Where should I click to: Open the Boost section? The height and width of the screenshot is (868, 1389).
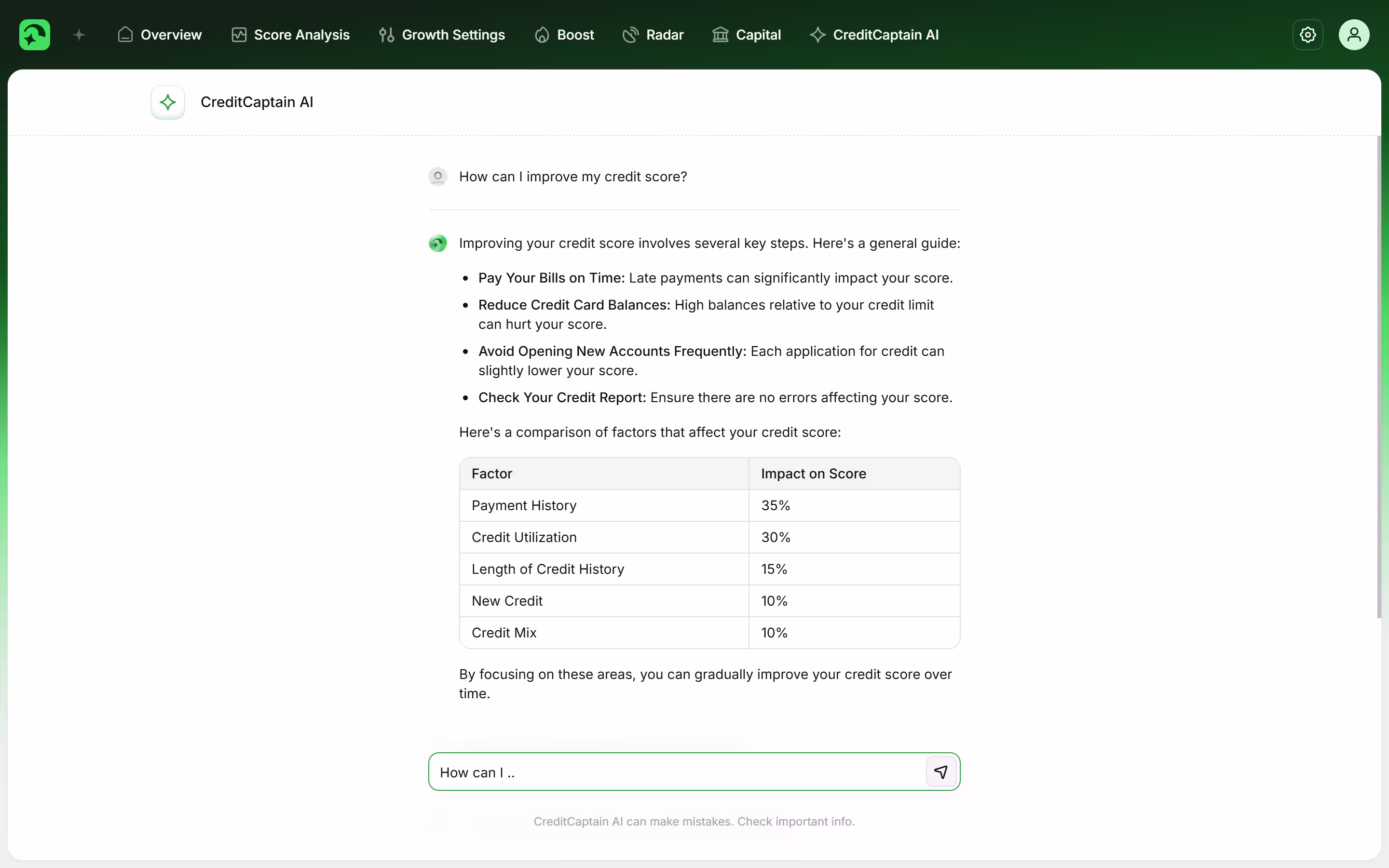coord(564,35)
